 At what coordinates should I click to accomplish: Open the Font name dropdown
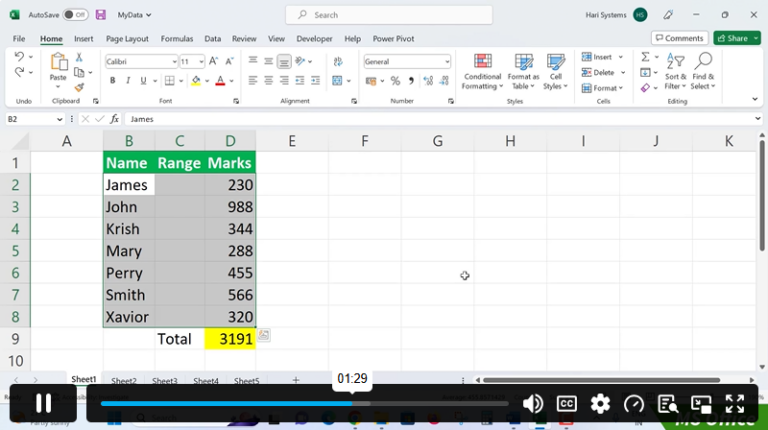[x=174, y=62]
